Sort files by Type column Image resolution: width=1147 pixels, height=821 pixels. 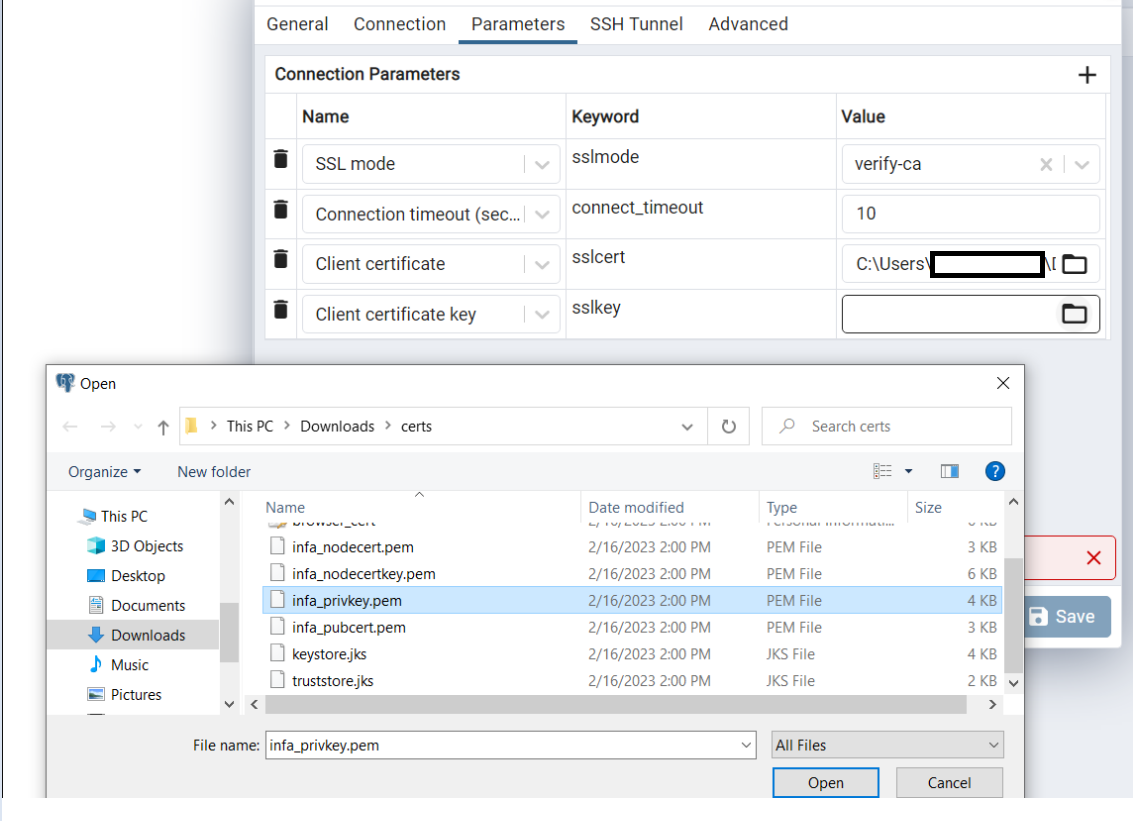(782, 507)
